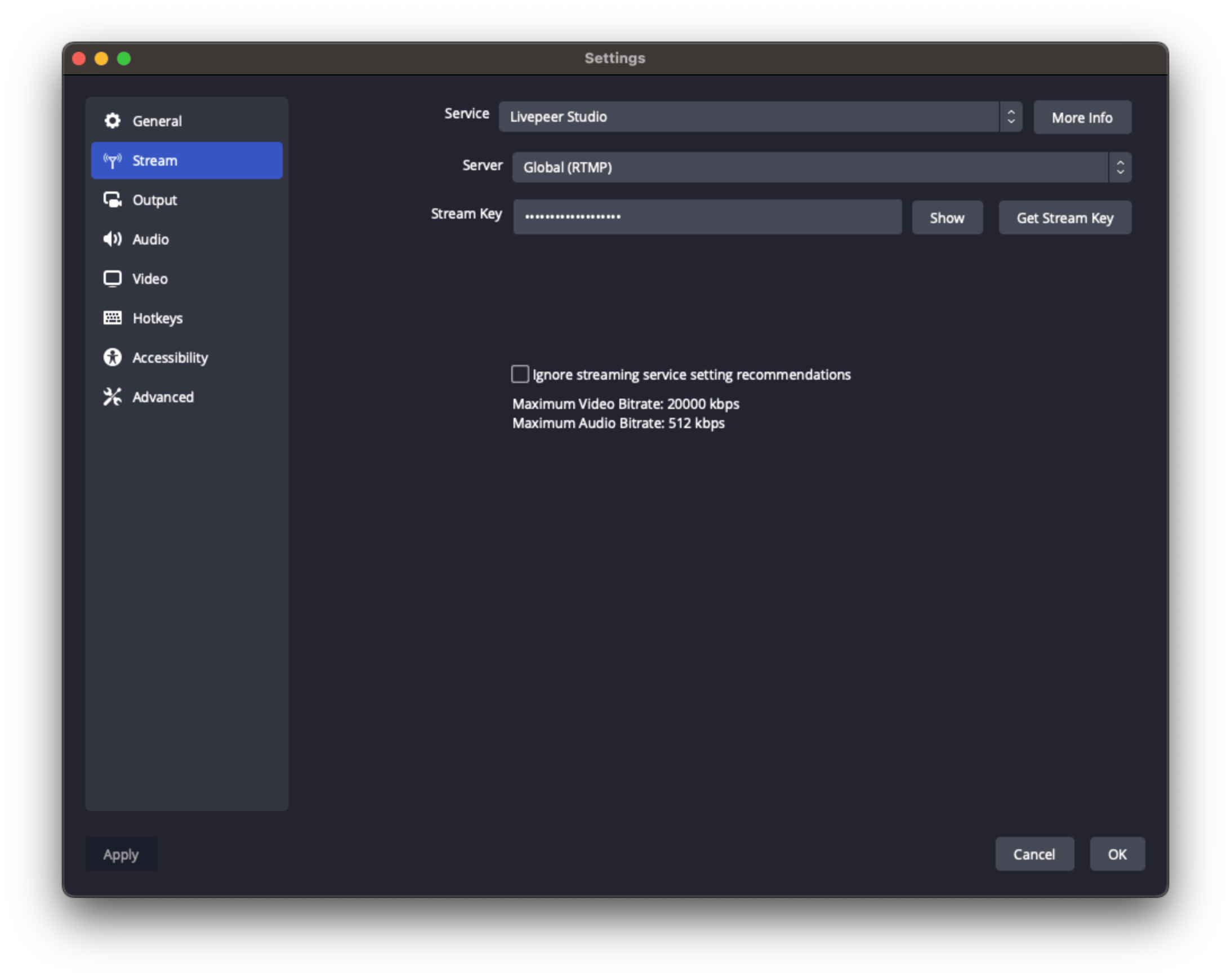Open the Server dropdown showing Global (RTMP)
This screenshot has width=1231, height=980.
[x=822, y=167]
